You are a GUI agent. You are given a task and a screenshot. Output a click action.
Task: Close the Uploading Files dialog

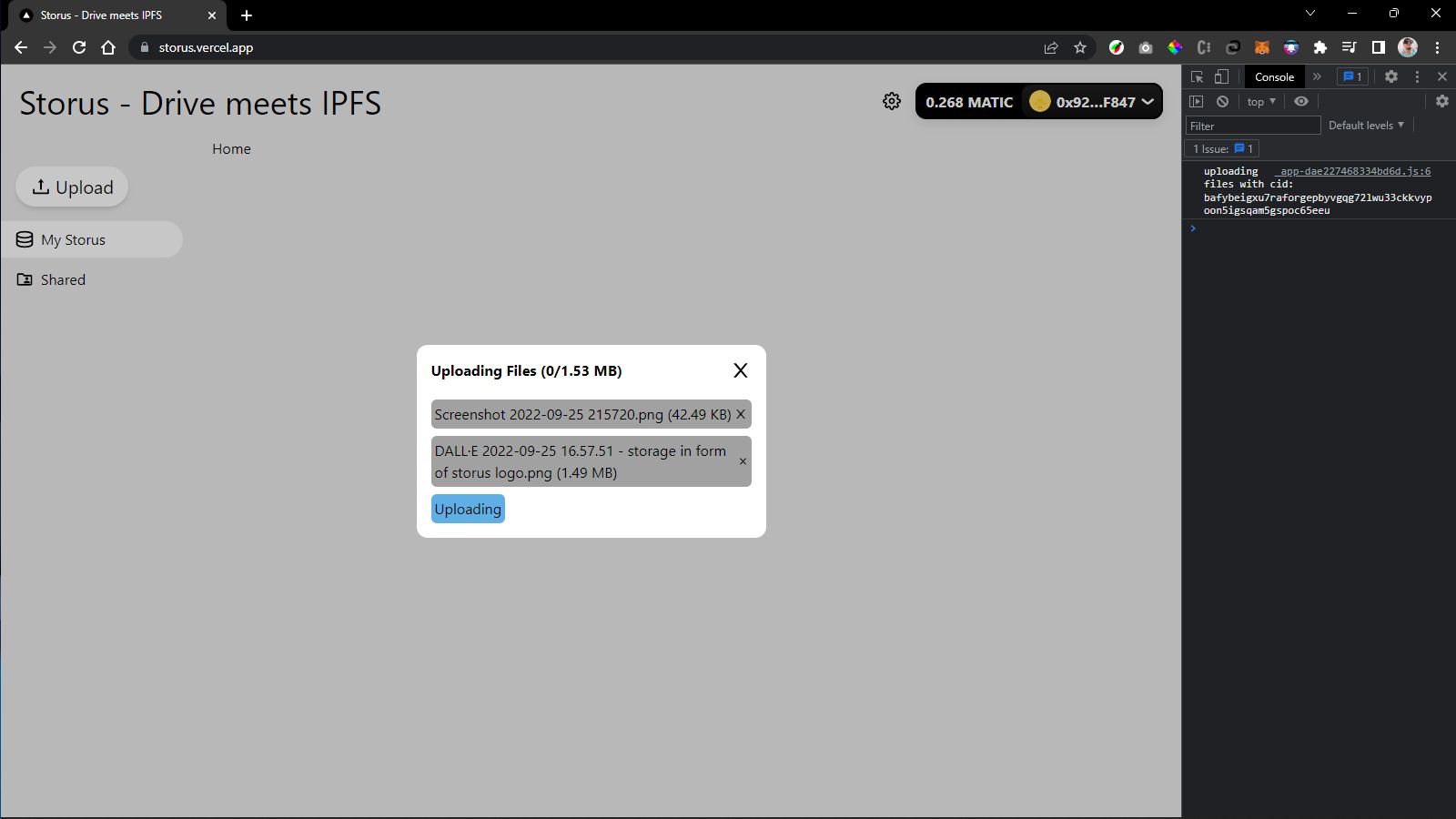(x=740, y=370)
